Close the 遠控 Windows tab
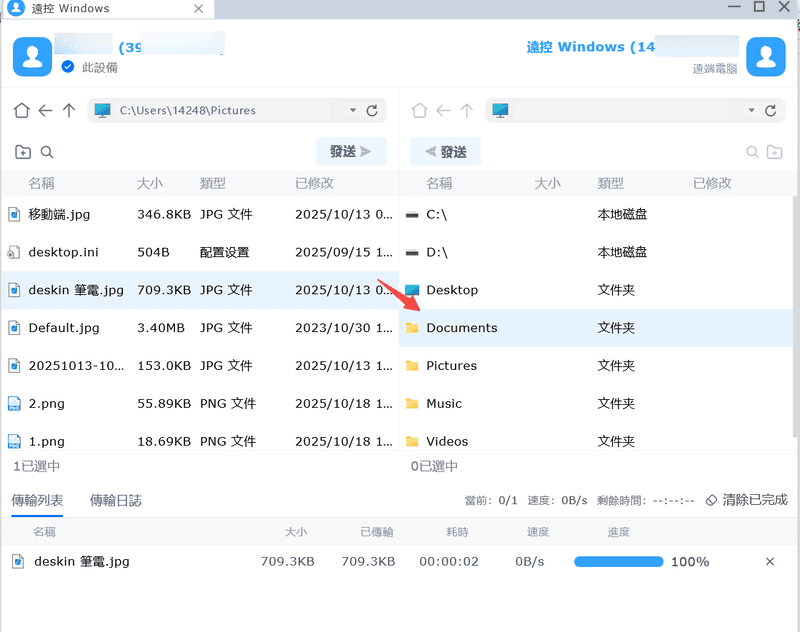Viewport: 800px width, 632px height. (x=198, y=9)
